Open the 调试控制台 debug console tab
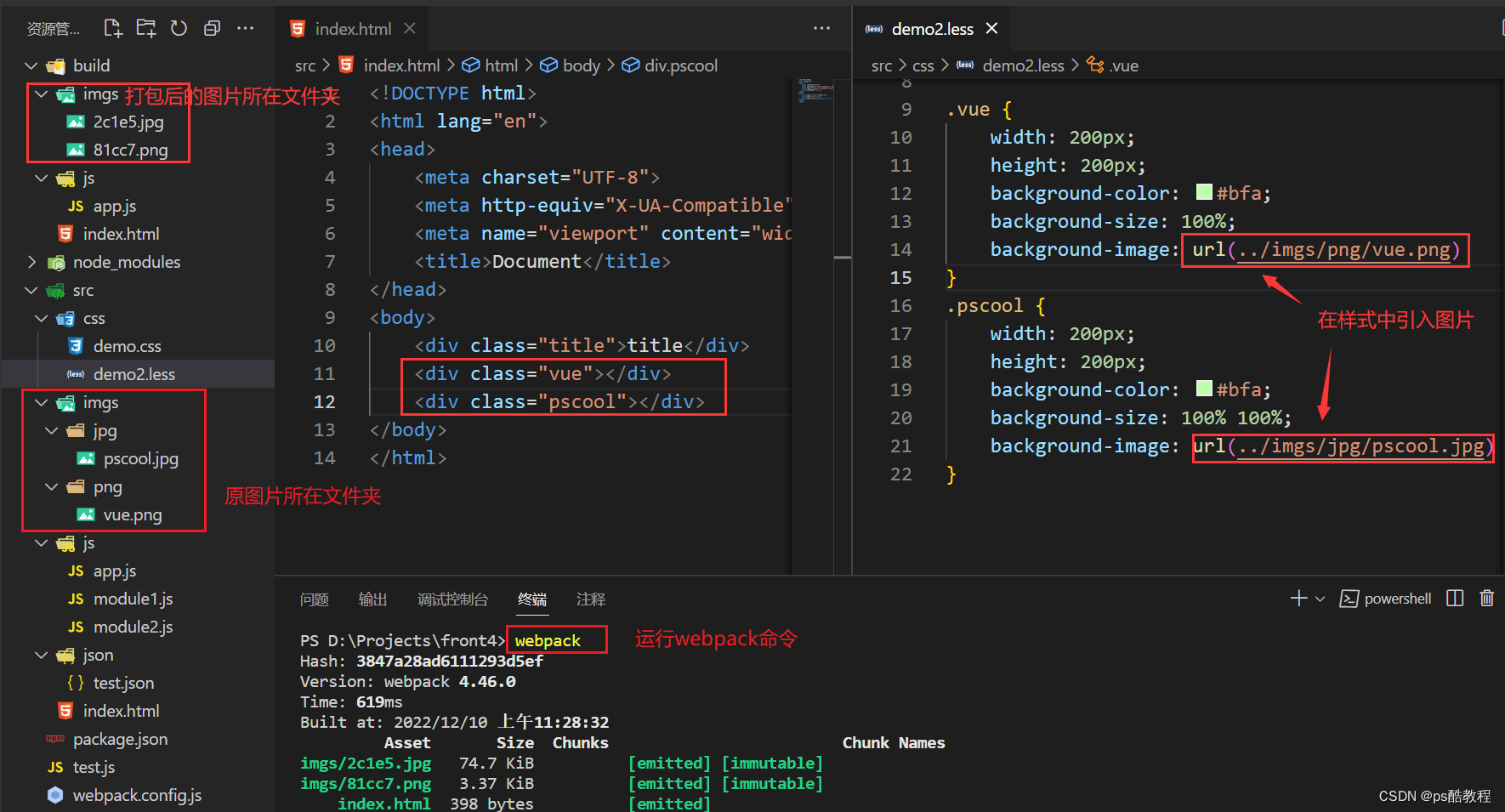This screenshot has height=812, width=1505. tap(452, 599)
